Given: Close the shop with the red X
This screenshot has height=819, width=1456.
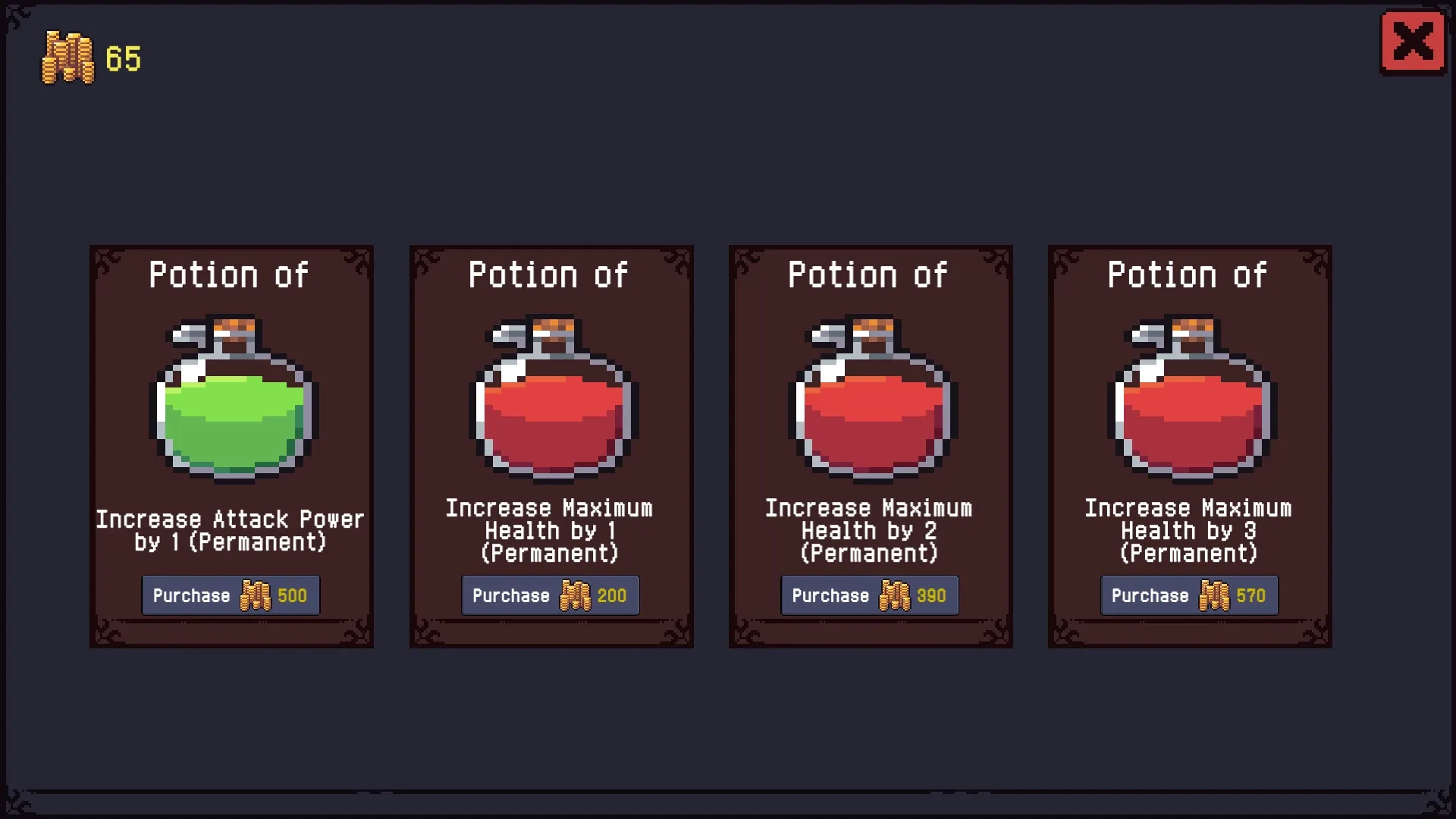Looking at the screenshot, I should point(1413,42).
